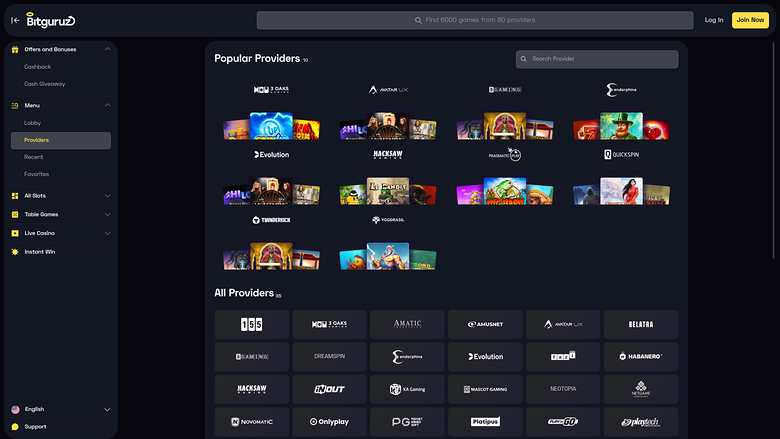
Task: Focus the Search Provider input field
Action: coord(597,59)
